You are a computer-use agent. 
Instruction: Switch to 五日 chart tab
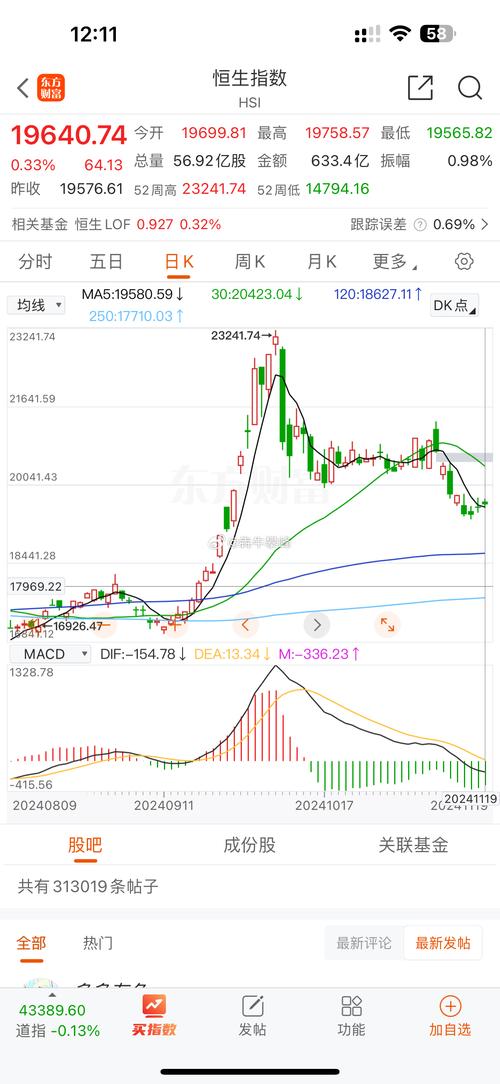coord(107,262)
